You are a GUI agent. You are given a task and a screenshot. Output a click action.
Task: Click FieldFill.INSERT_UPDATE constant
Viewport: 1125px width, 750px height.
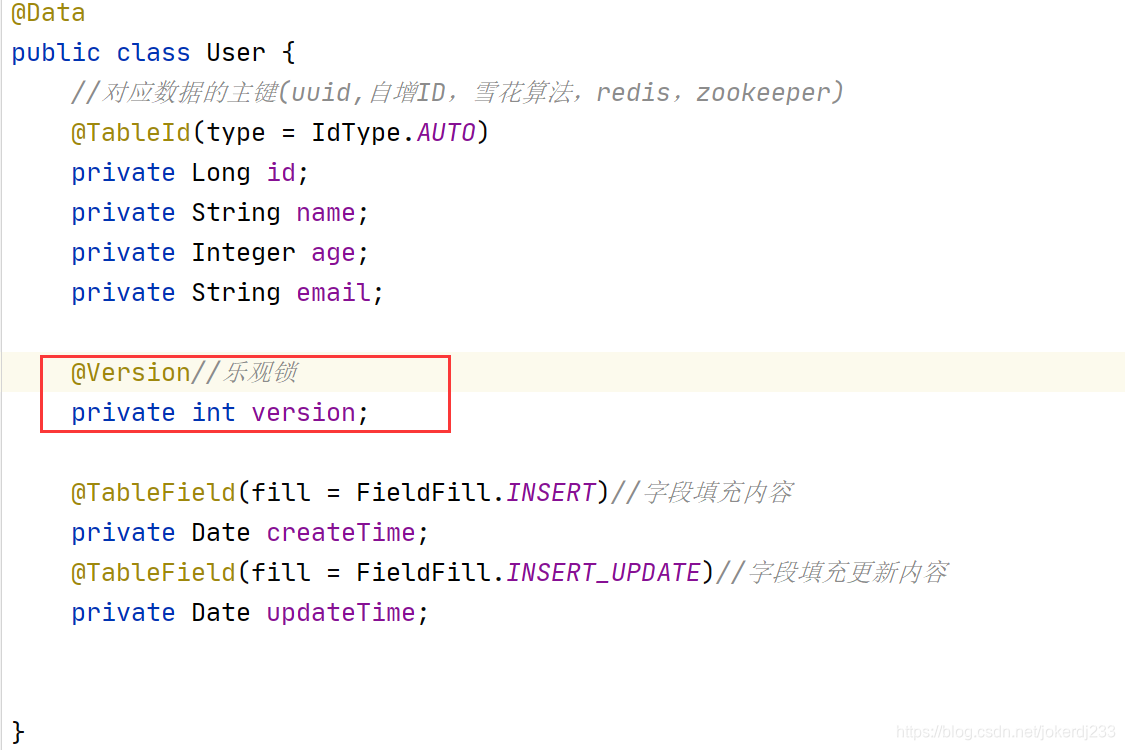[528, 573]
